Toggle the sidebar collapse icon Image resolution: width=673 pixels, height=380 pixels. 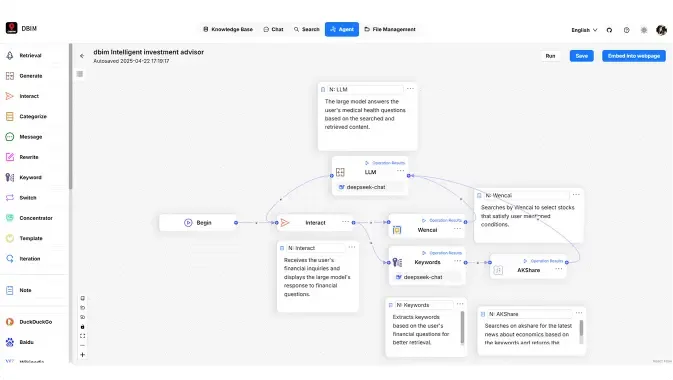click(x=80, y=74)
